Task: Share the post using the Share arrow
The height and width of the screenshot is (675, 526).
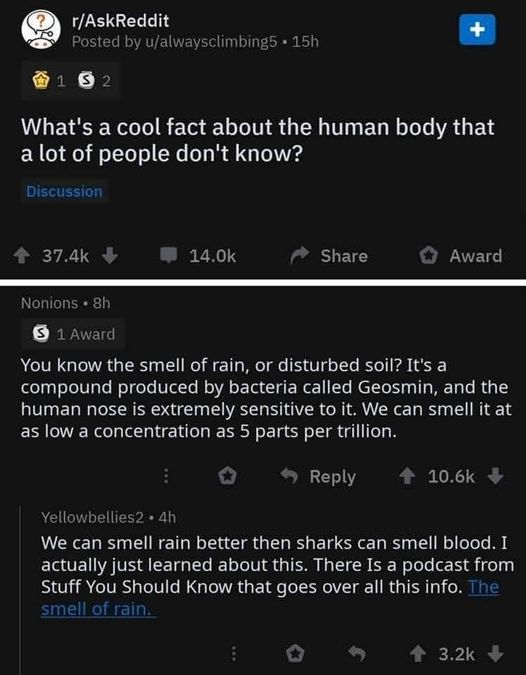Action: coord(328,256)
